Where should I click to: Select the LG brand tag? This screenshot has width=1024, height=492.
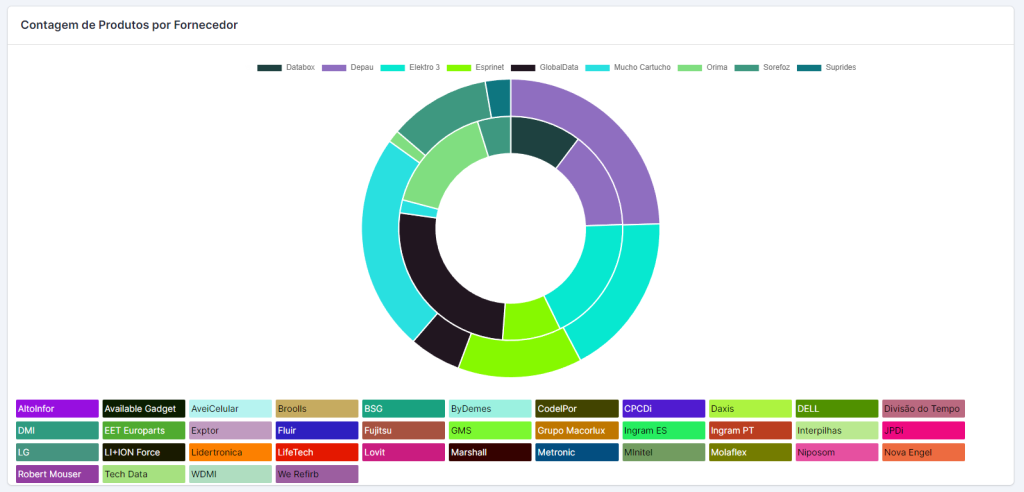(57, 453)
